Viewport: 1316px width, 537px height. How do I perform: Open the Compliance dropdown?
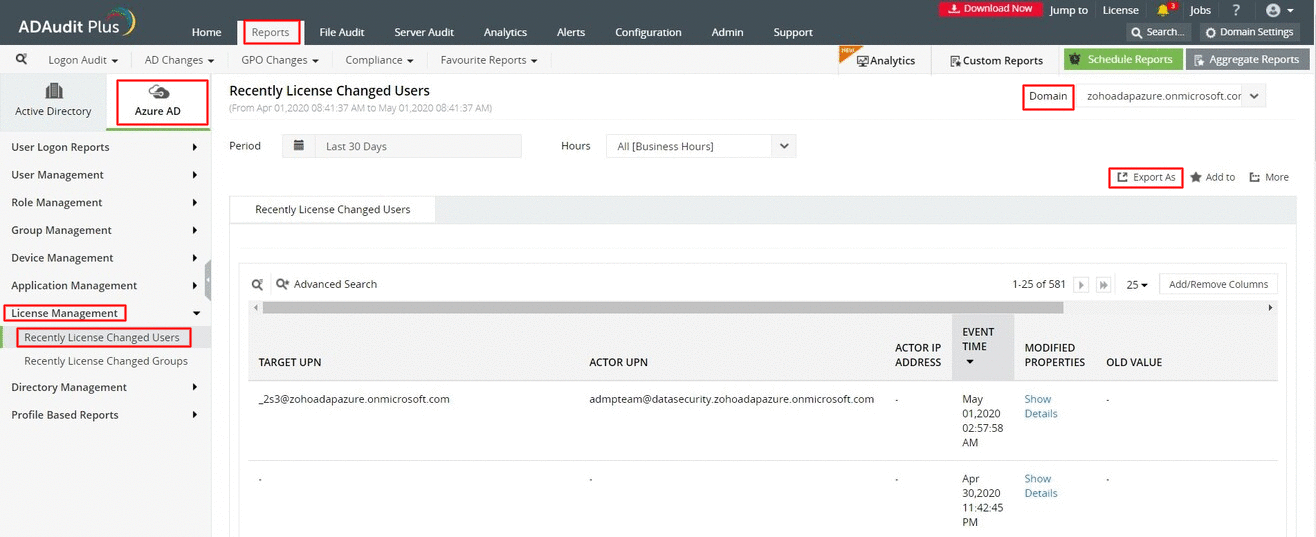coord(379,60)
